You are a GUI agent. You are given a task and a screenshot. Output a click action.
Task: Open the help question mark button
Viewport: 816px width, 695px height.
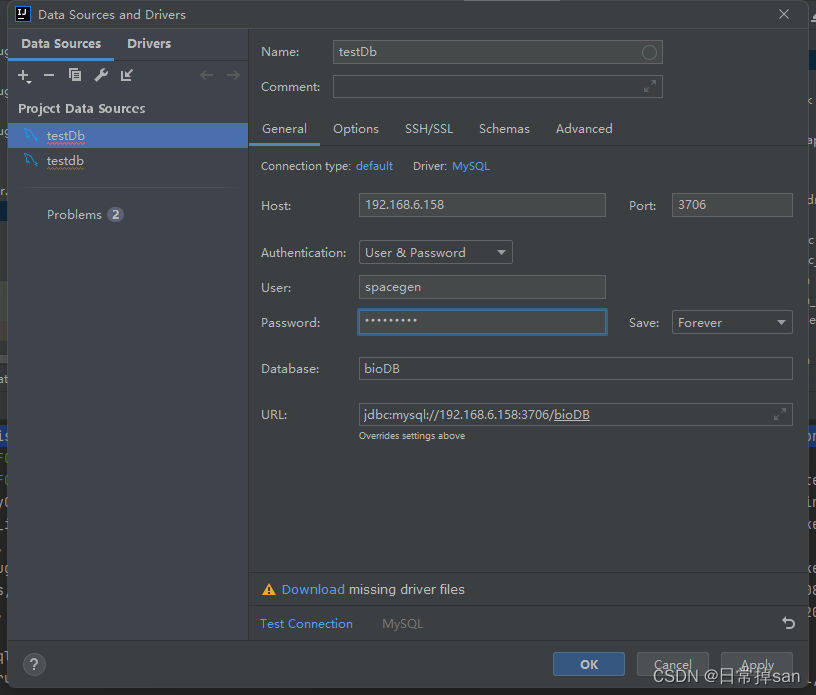34,664
